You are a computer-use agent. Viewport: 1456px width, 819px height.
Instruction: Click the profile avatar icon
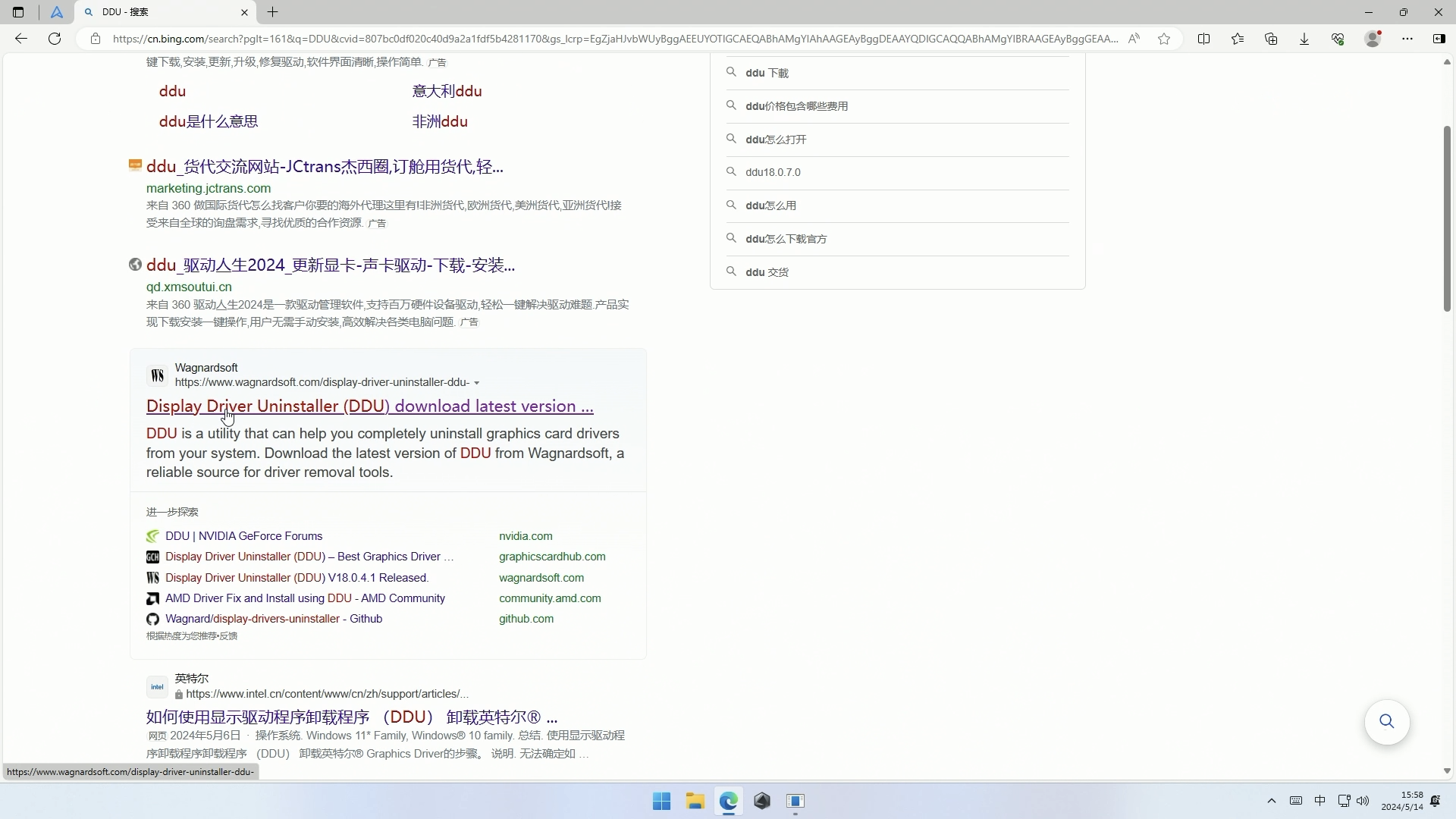1373,39
